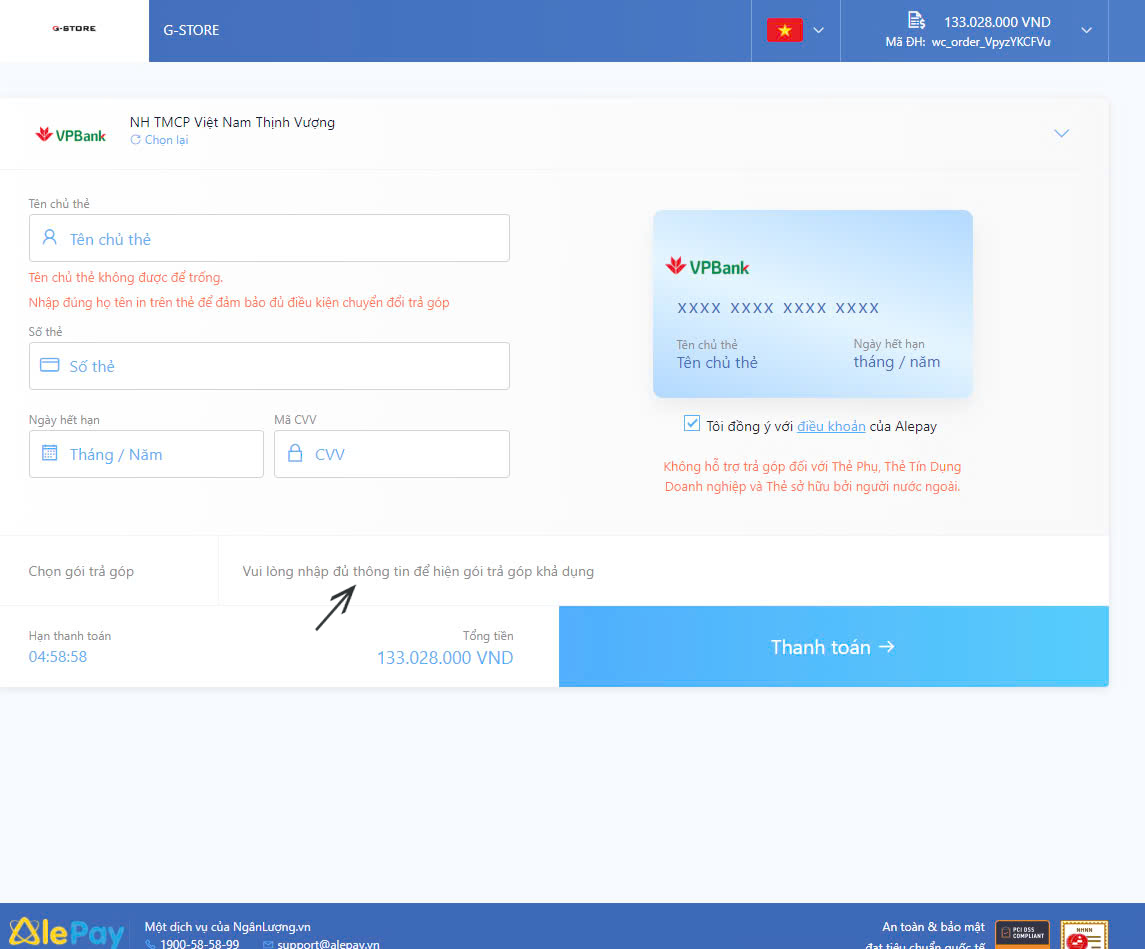This screenshot has width=1145, height=949.
Task: Click 'Vui lòng nhập đủ thông tin' installment message
Action: (x=418, y=572)
